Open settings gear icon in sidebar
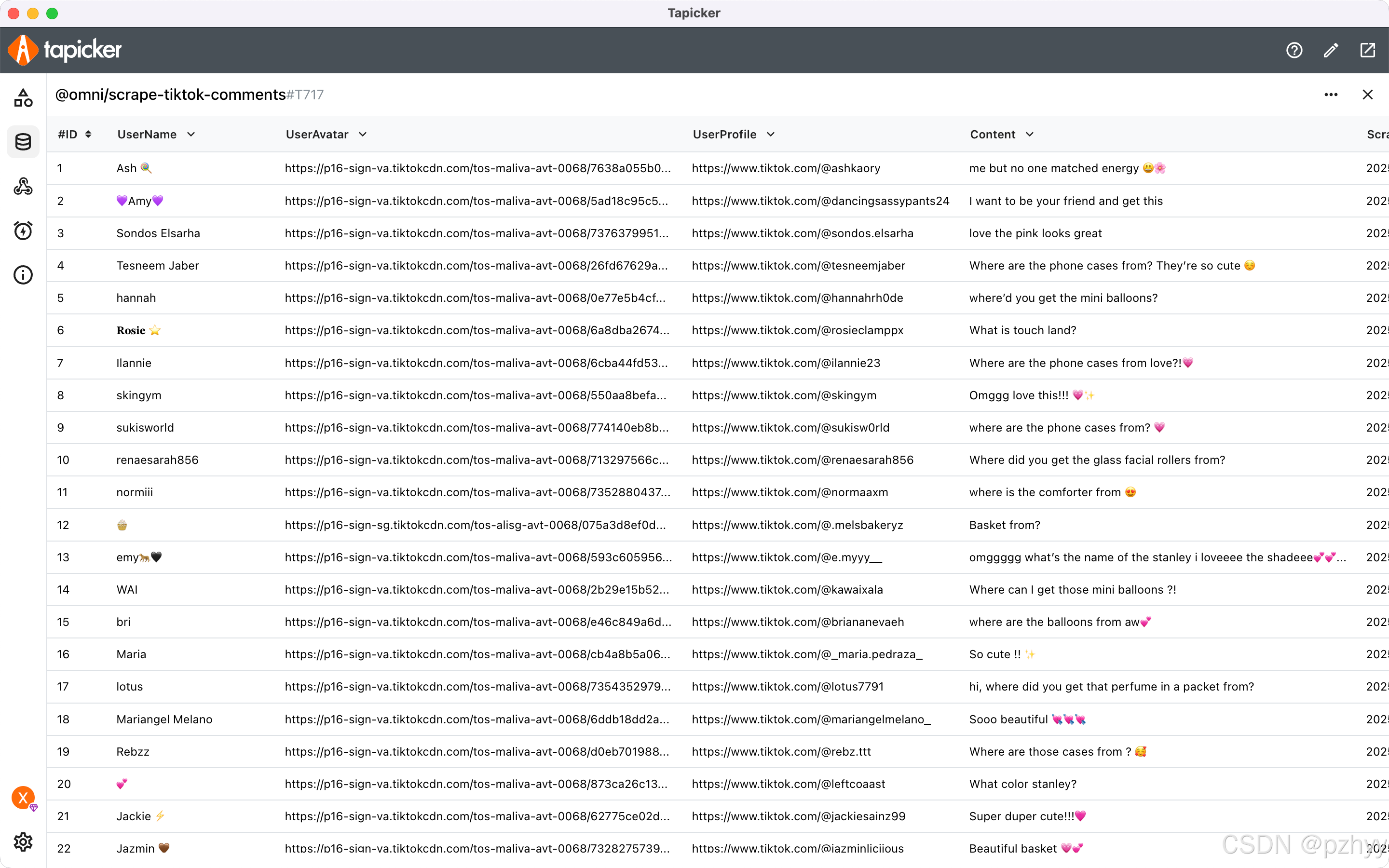The height and width of the screenshot is (868, 1389). tap(23, 841)
